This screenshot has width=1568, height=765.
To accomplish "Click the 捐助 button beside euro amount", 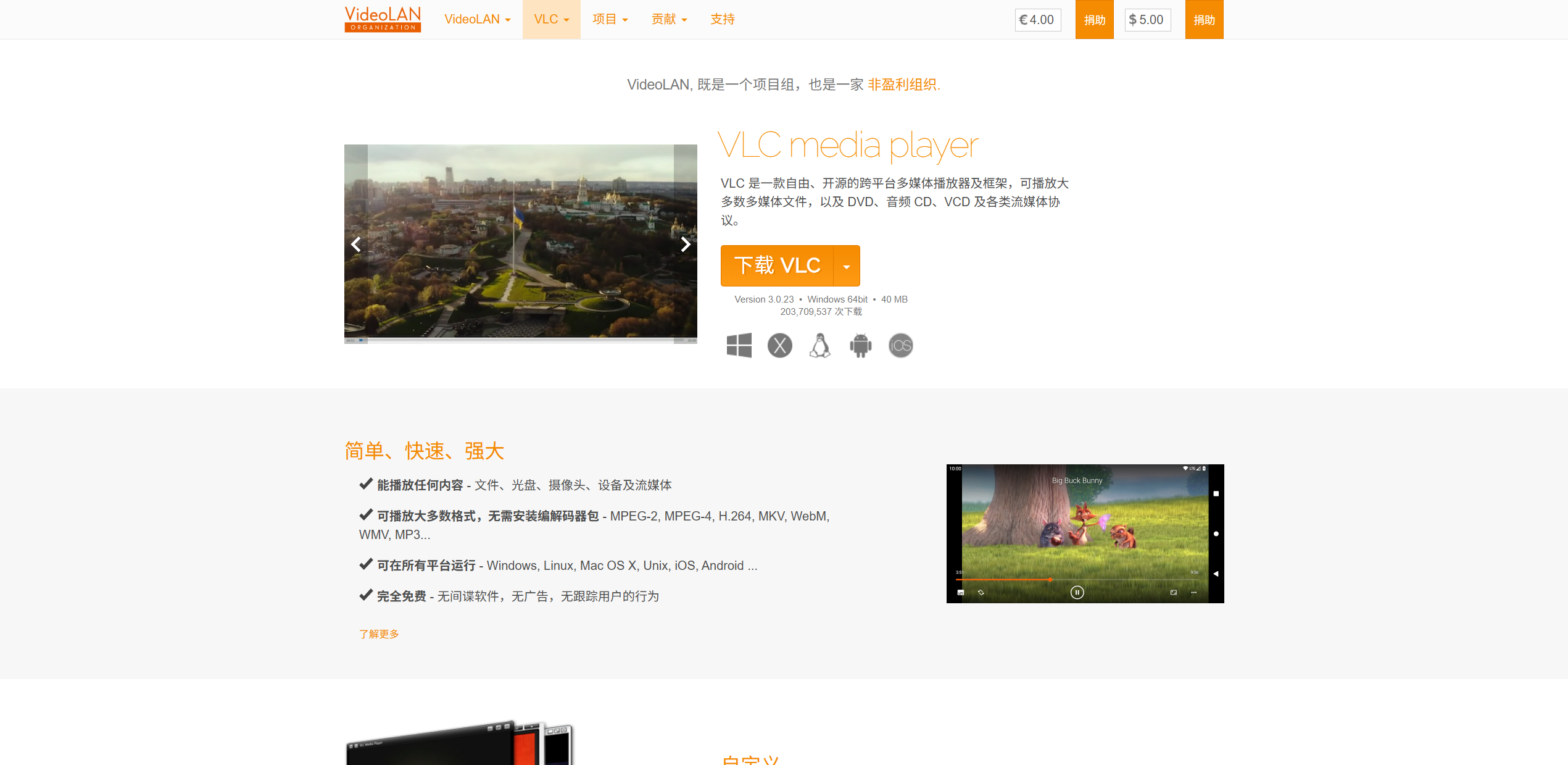I will click(1094, 20).
